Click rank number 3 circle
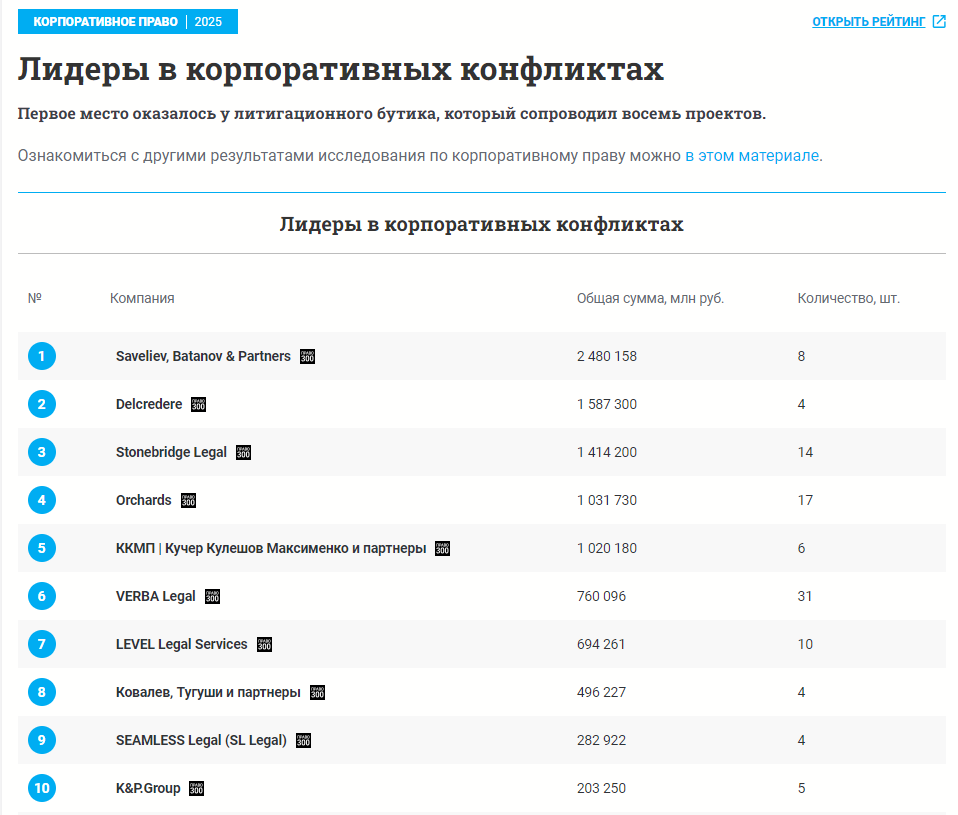The width and height of the screenshot is (958, 815). pos(42,452)
